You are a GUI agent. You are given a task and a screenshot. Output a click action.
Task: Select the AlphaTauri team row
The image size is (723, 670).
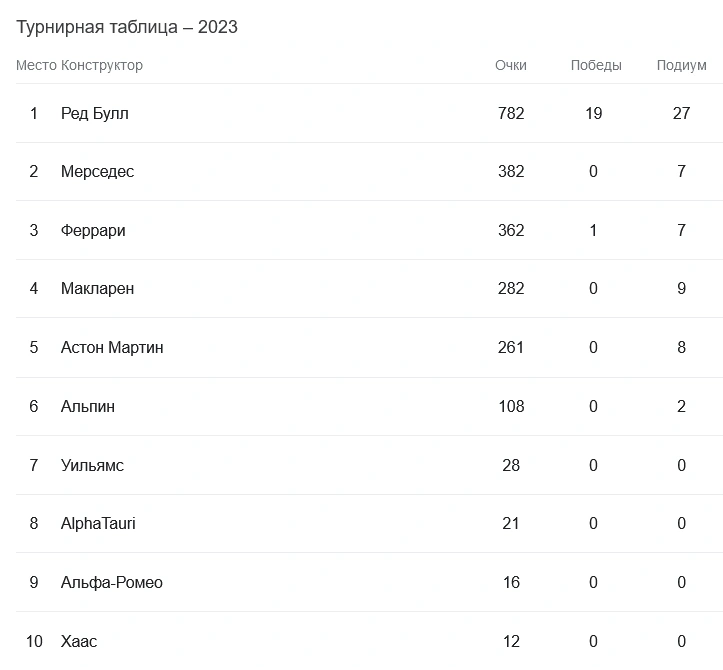pyautogui.click(x=98, y=523)
